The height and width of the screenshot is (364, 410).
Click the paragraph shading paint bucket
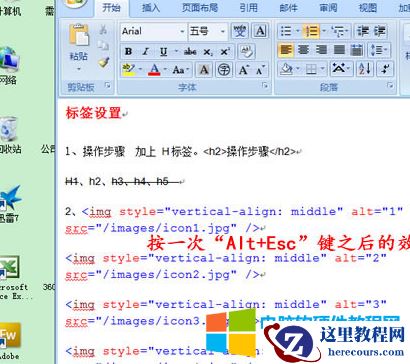tap(286, 69)
